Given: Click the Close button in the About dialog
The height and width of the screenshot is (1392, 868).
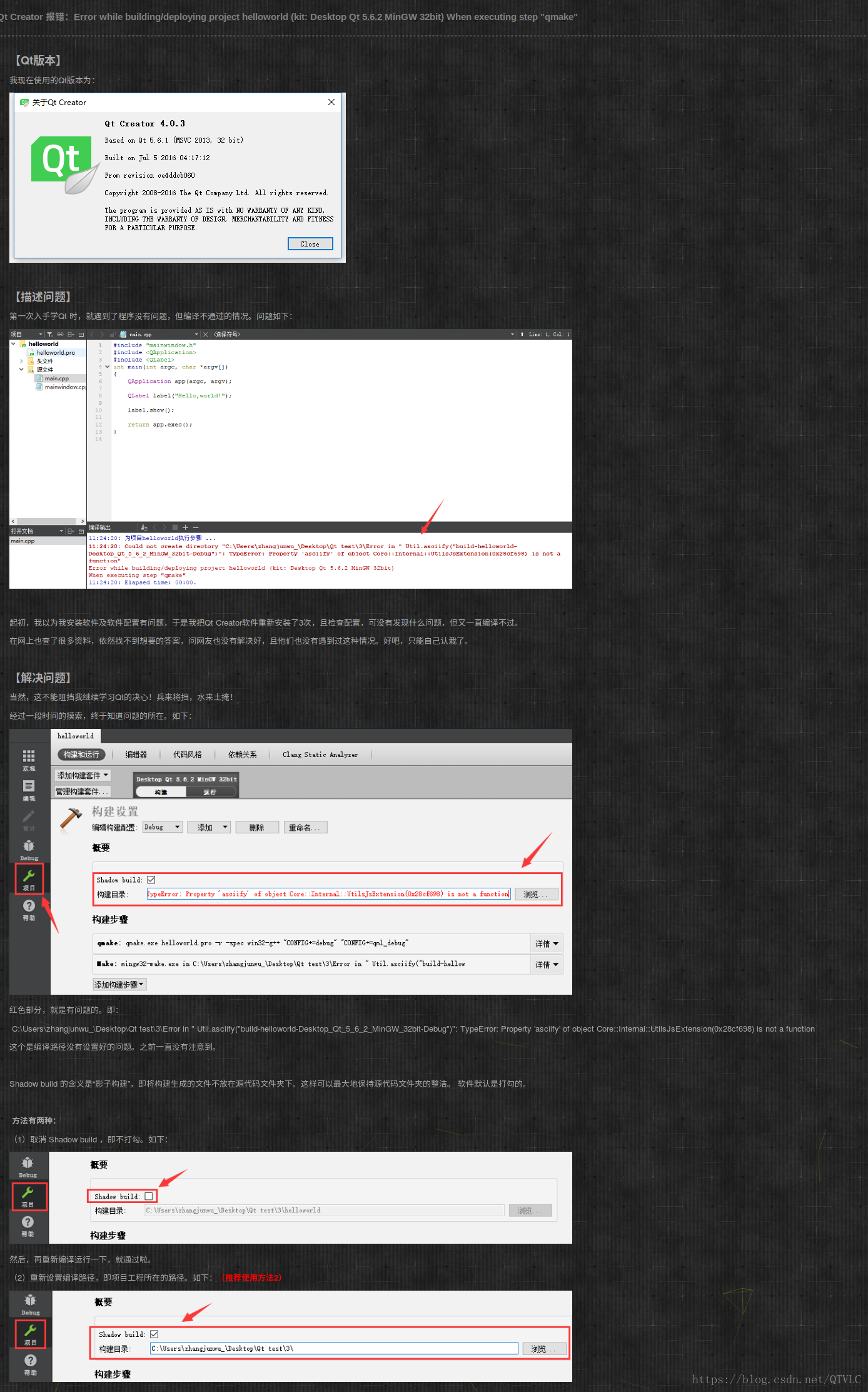Looking at the screenshot, I should coord(310,244).
